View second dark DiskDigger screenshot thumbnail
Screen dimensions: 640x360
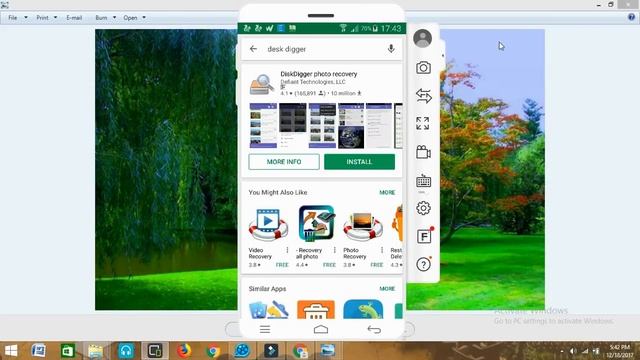pyautogui.click(x=293, y=126)
